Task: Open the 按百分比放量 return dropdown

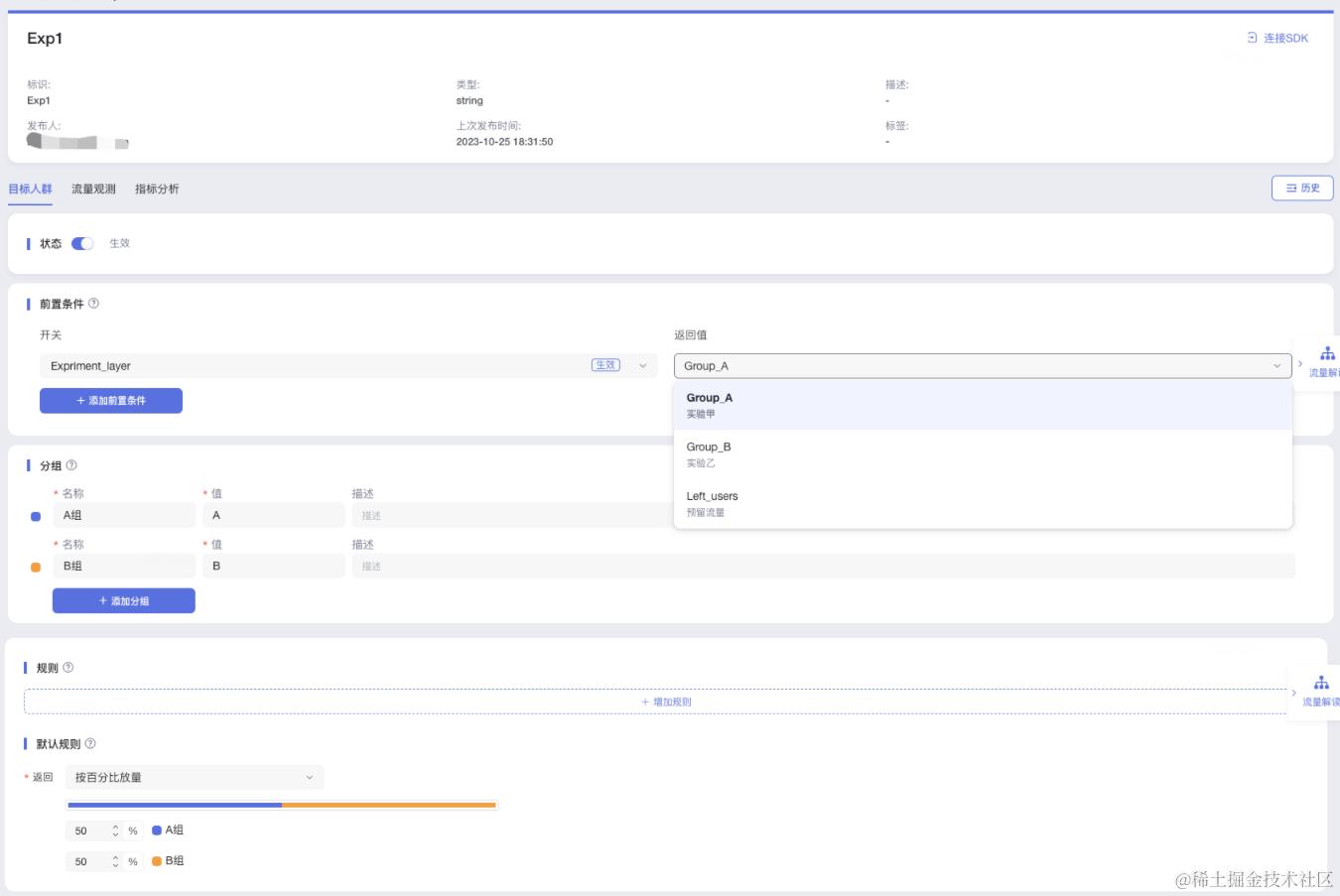Action: pos(195,777)
